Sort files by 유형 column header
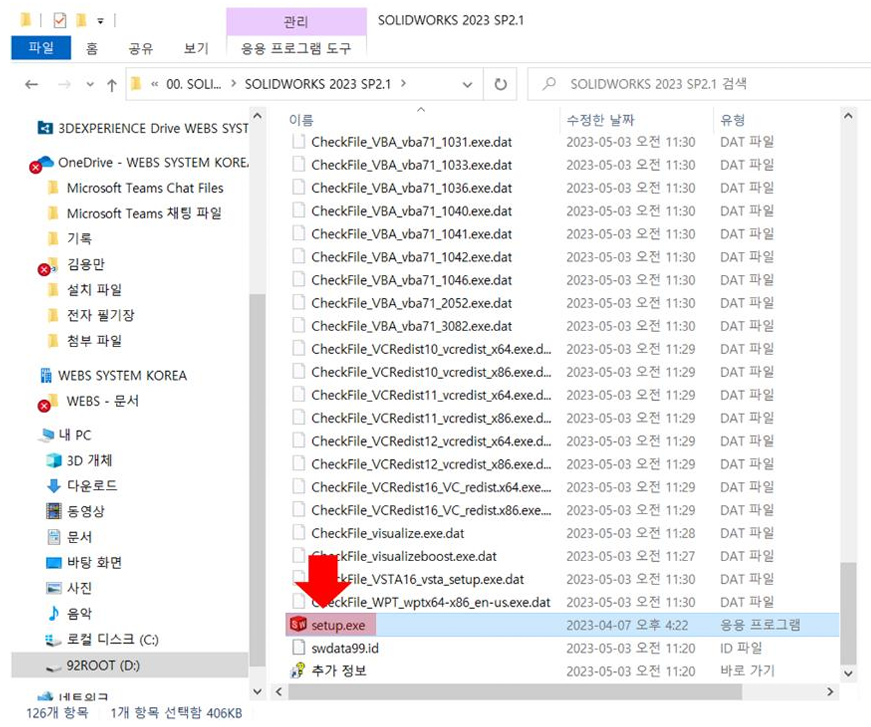871x727 pixels. (732, 119)
